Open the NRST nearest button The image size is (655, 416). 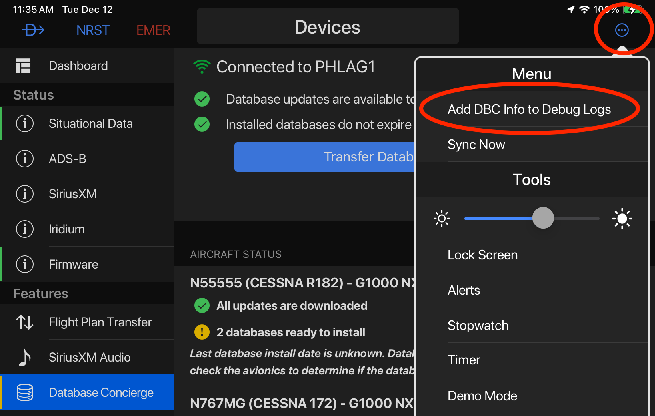coord(93,30)
